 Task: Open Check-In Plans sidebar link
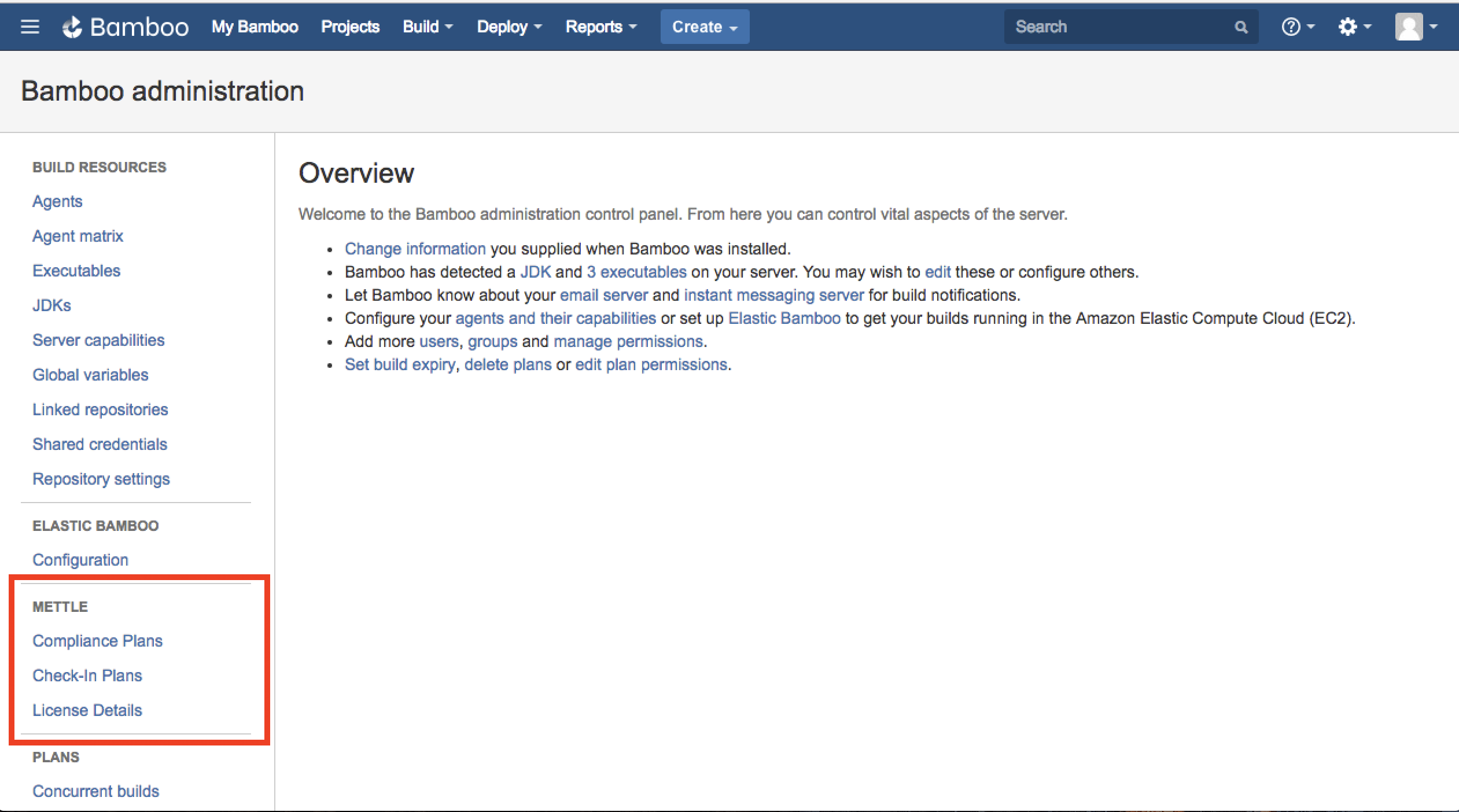(87, 676)
